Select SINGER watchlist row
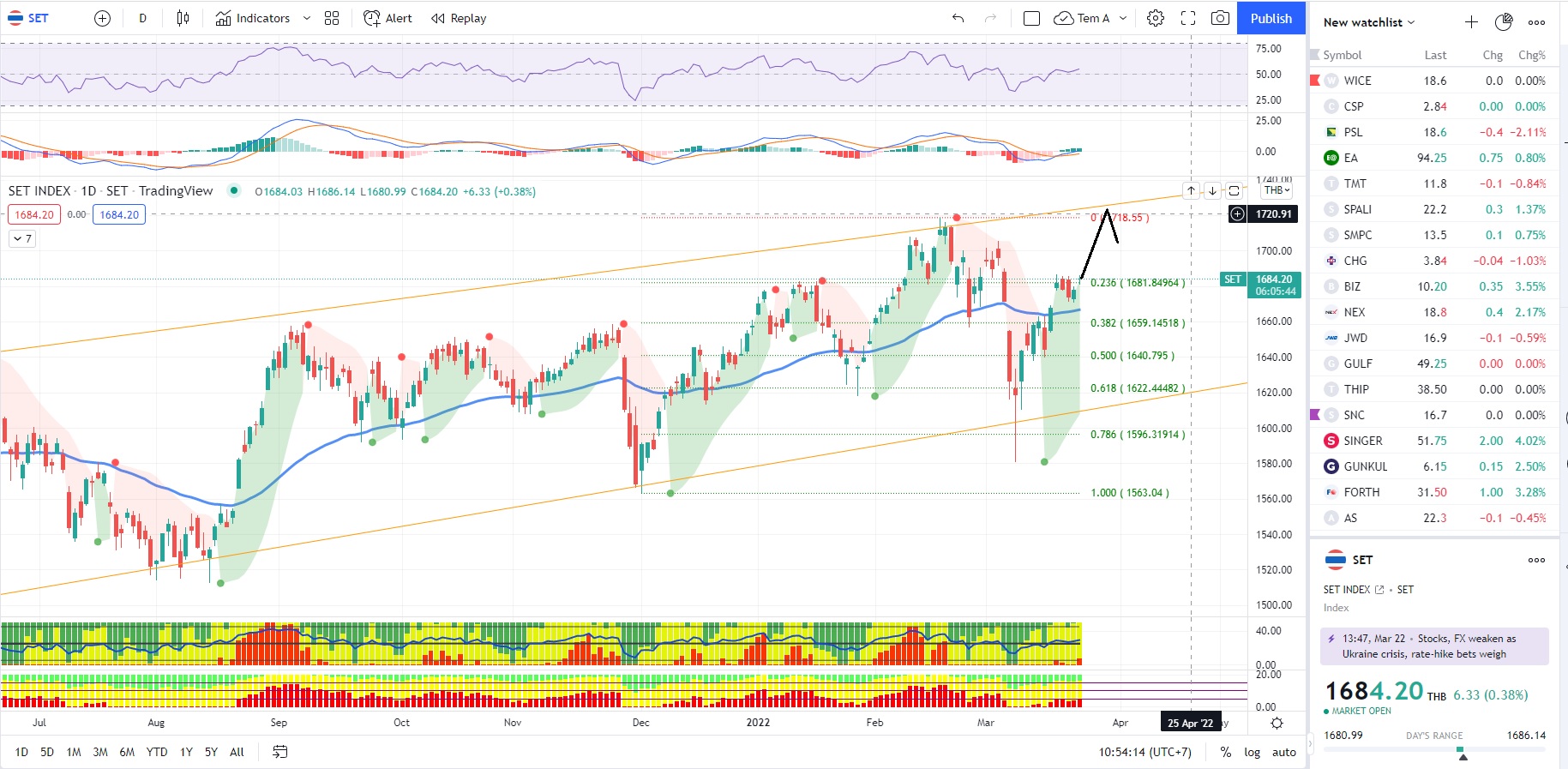This screenshot has height=769, width=1568. (1434, 441)
